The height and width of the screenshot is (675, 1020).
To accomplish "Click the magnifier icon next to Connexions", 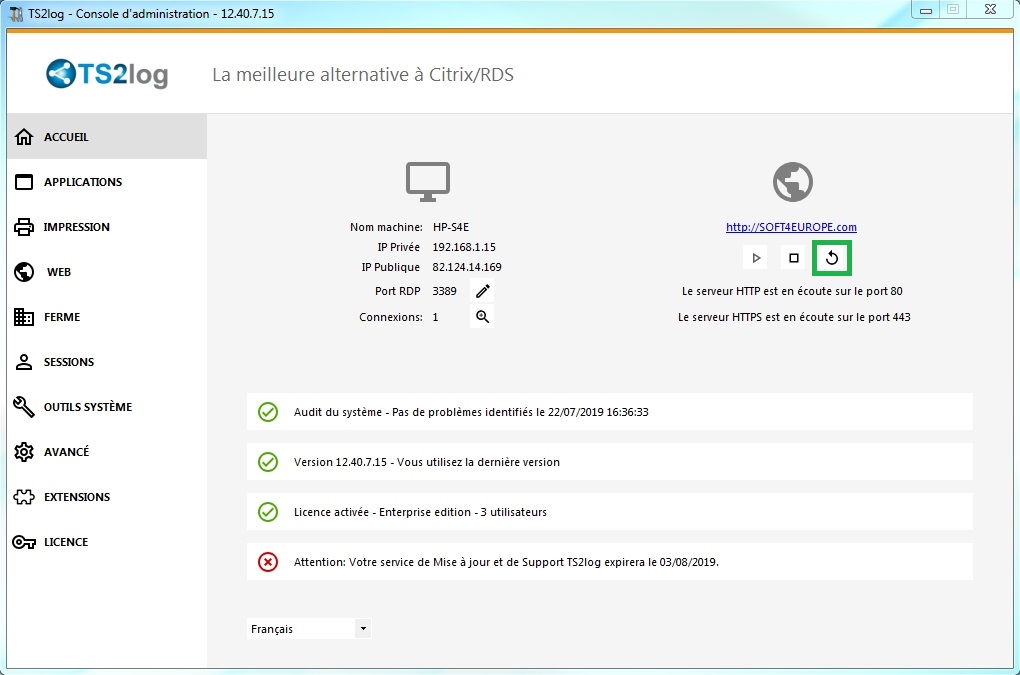I will (482, 317).
